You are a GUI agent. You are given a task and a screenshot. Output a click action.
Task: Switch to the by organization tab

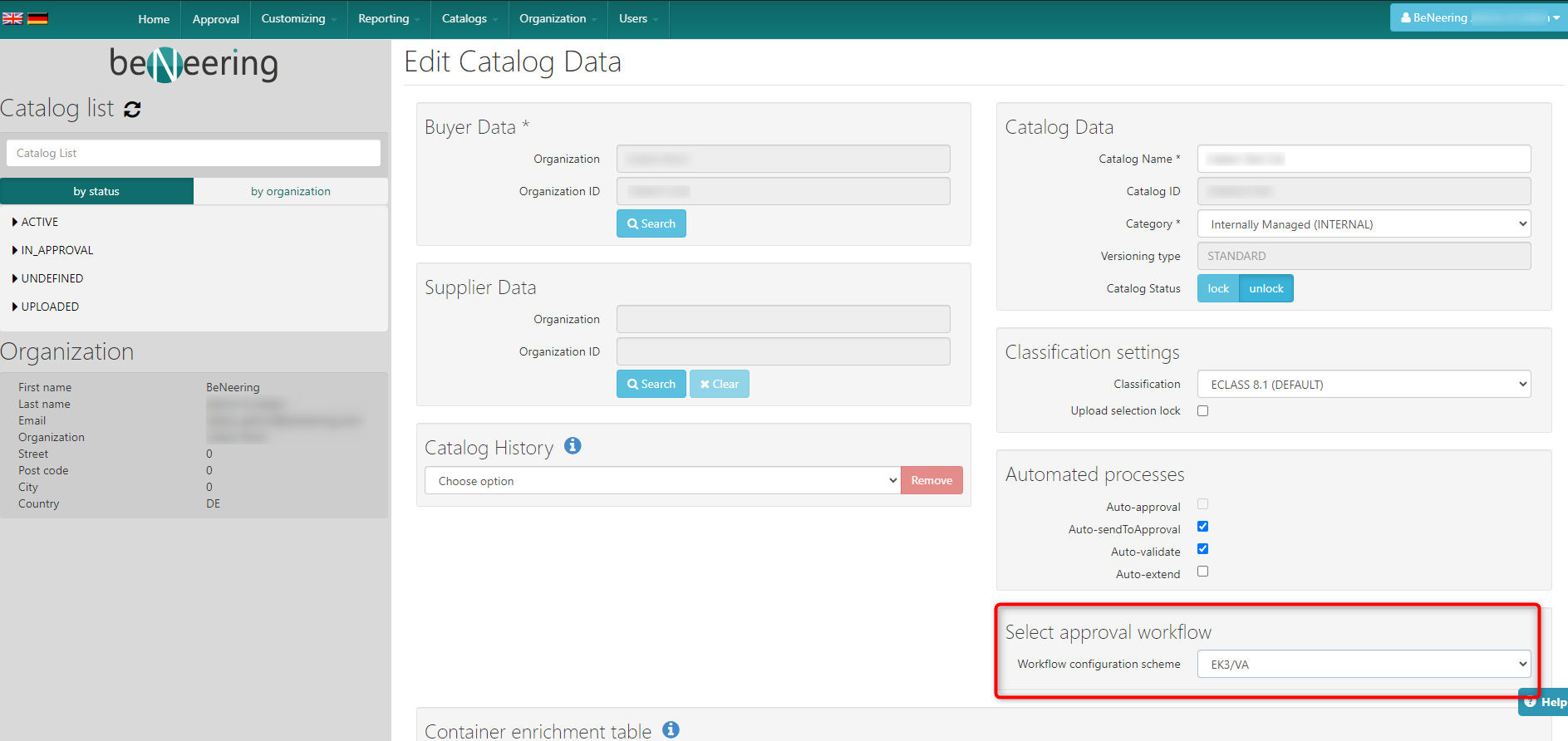[291, 191]
